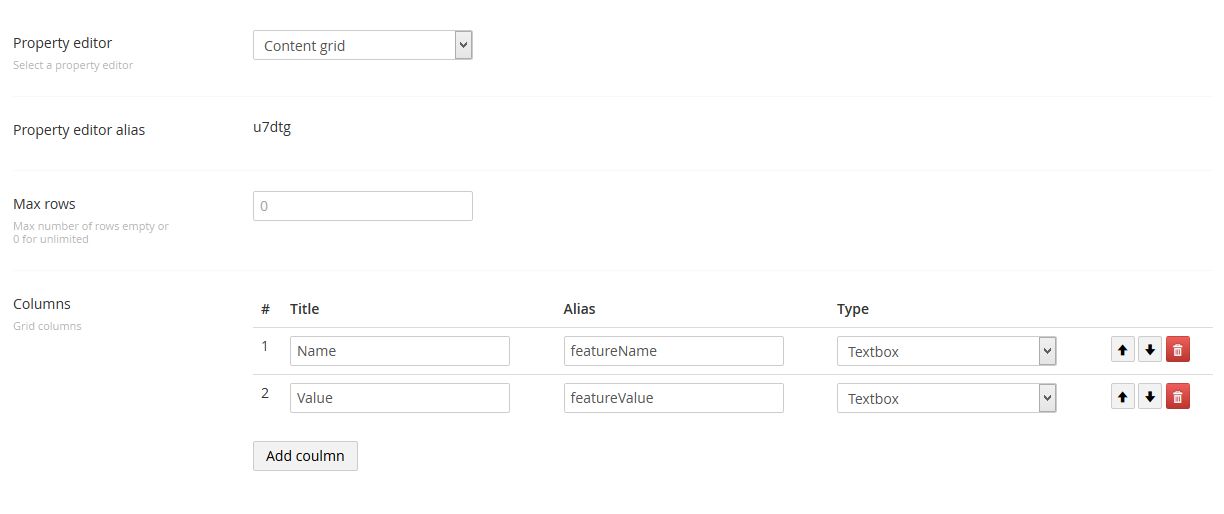The image size is (1224, 514).
Task: Focus the Max rows input field
Action: coord(362,206)
